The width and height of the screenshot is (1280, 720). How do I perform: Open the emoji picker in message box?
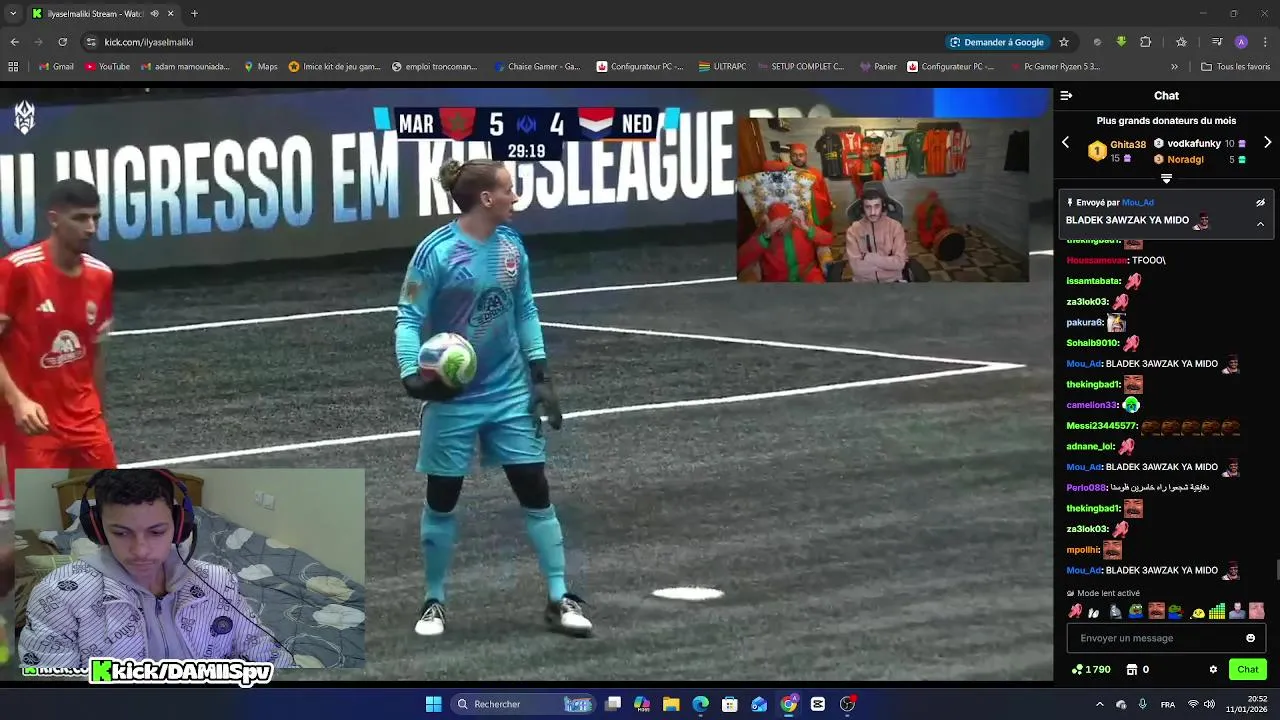tap(1250, 638)
